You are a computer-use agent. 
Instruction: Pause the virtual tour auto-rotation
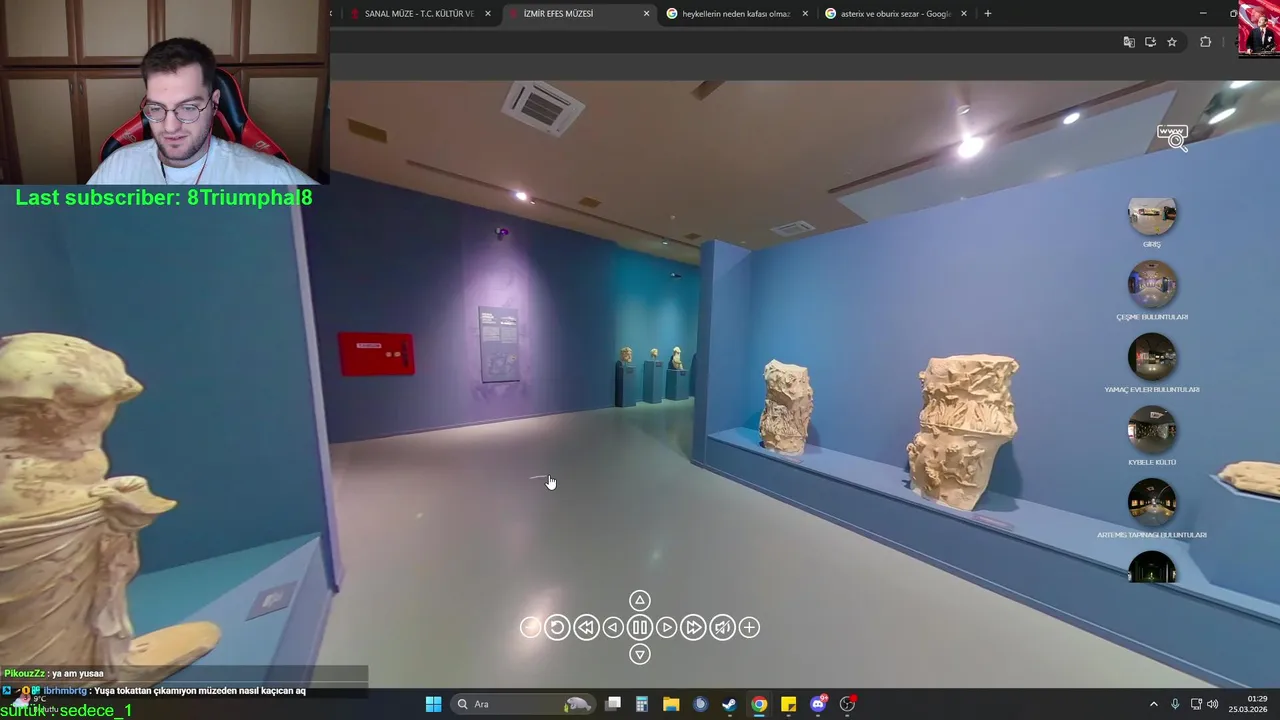(640, 627)
